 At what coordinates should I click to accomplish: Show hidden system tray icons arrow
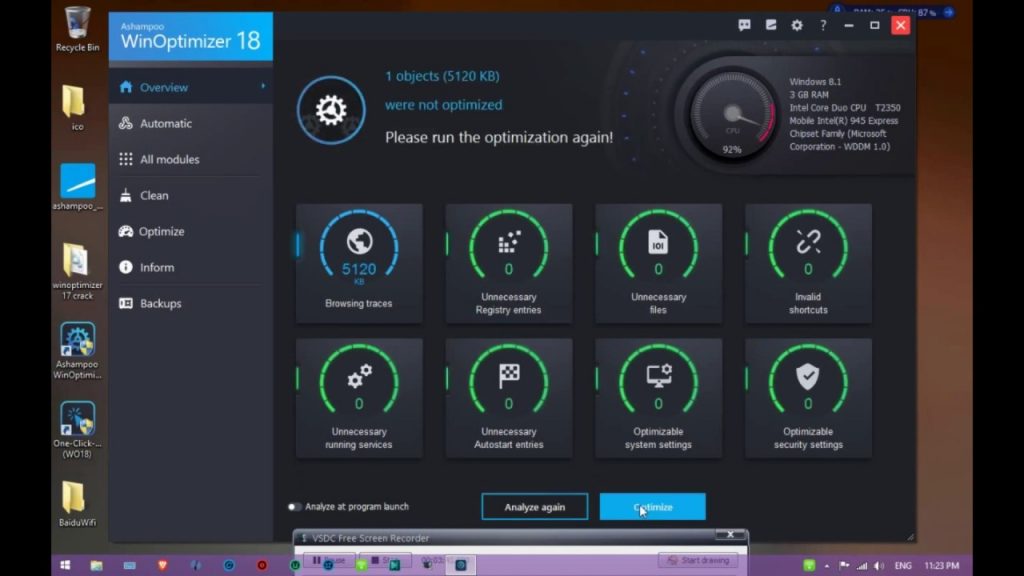(827, 566)
